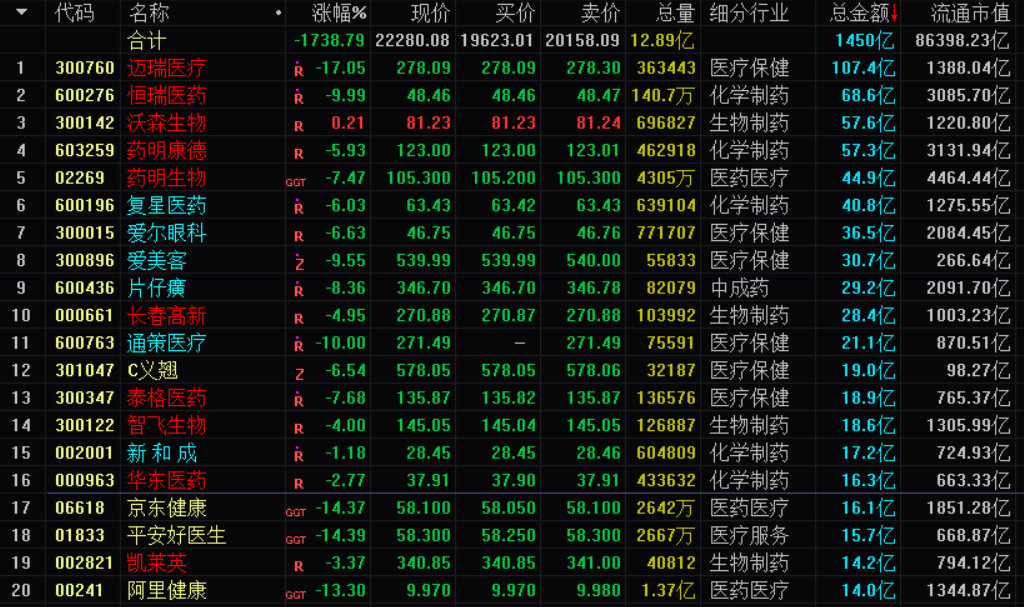Click the R flag on 凯莱英 row
1024x607 pixels.
[298, 566]
